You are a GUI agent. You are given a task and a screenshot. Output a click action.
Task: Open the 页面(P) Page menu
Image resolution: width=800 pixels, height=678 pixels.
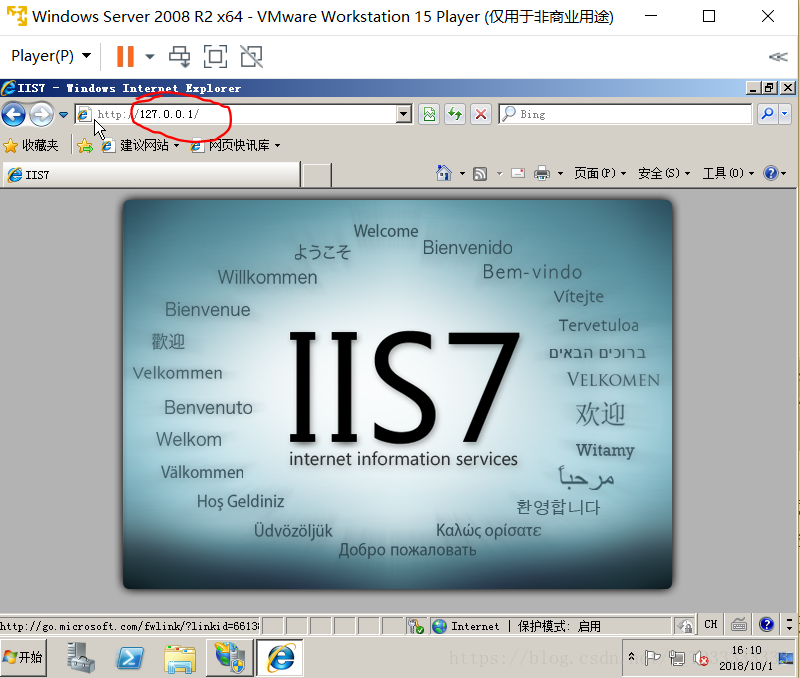(599, 173)
